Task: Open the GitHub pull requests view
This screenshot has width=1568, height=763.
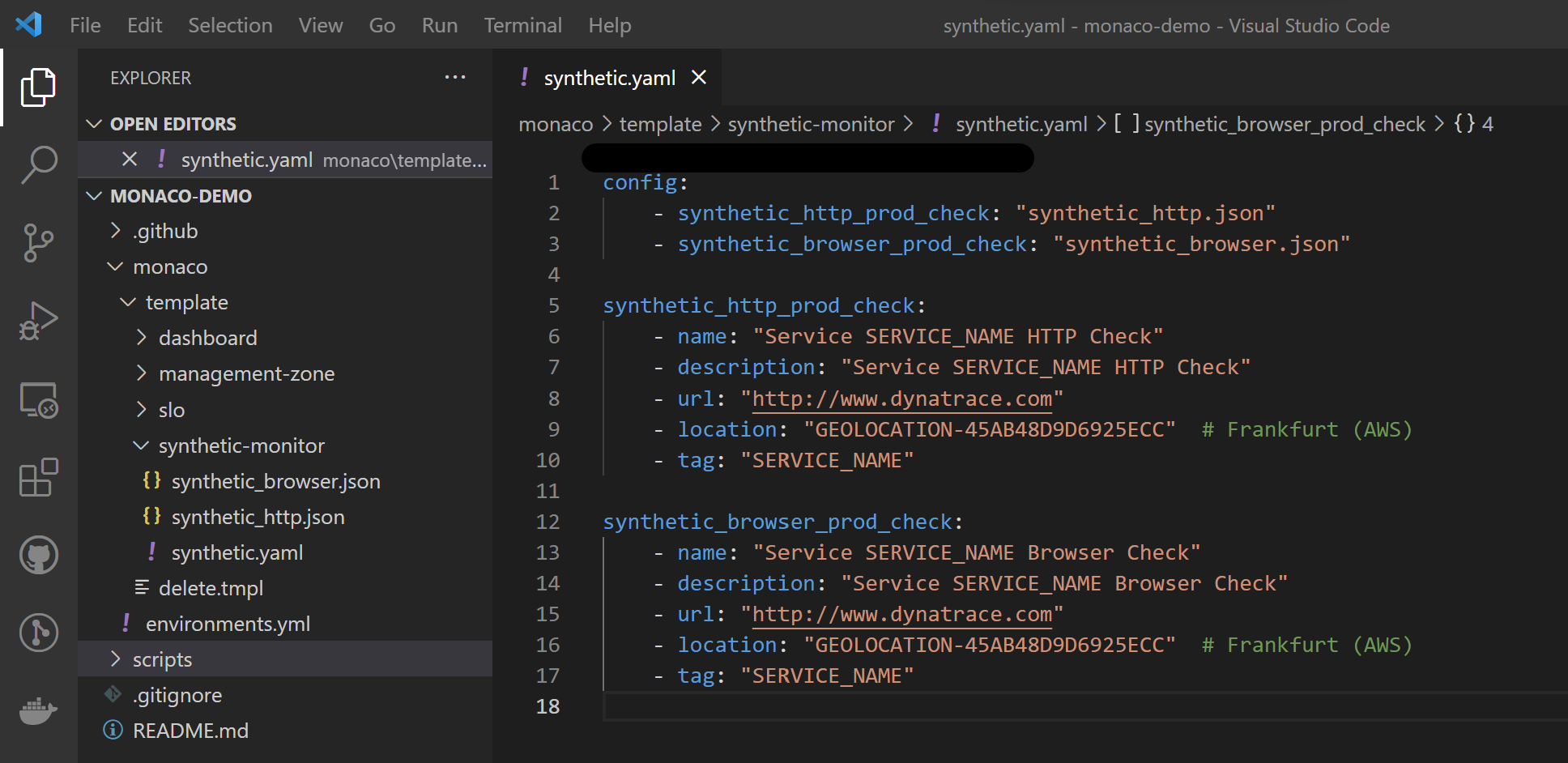Action: point(38,555)
